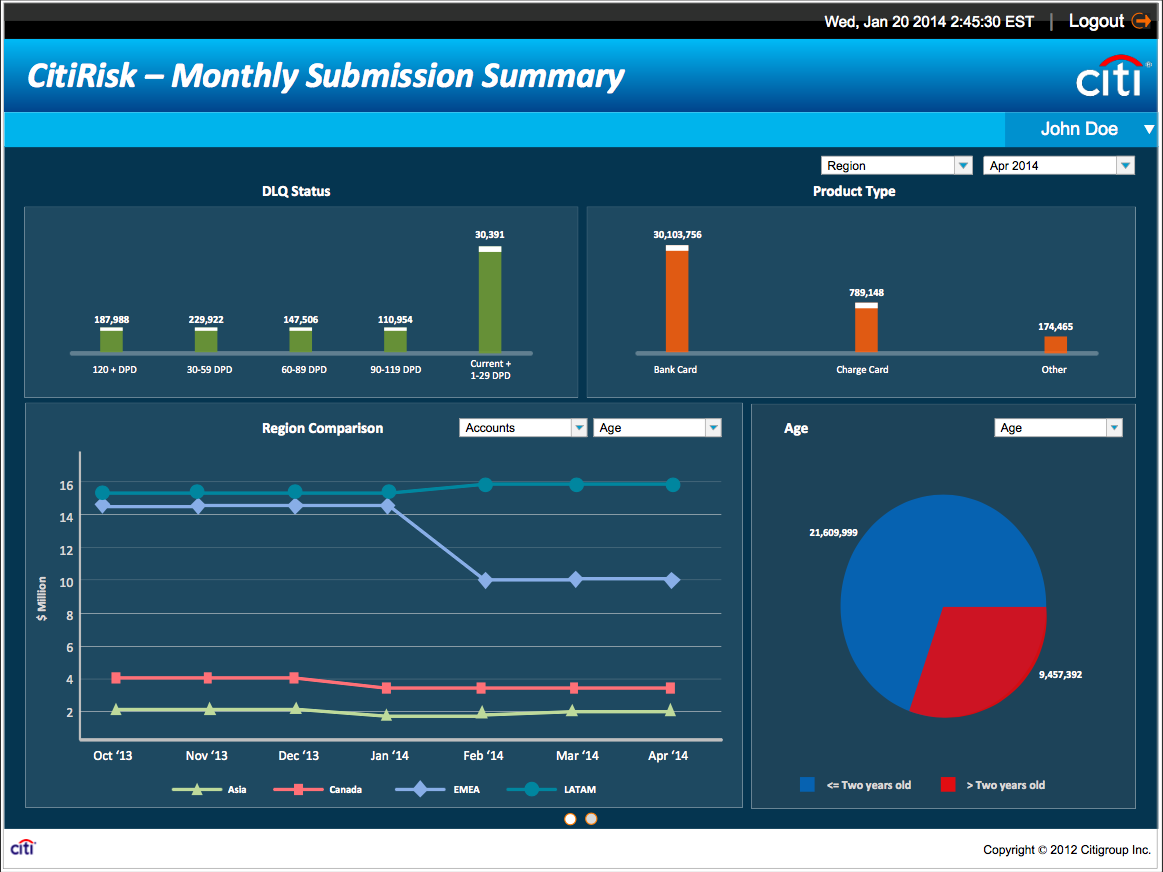The image size is (1163, 872).
Task: Click the Current + 1-29 DPD bar
Action: (x=490, y=300)
